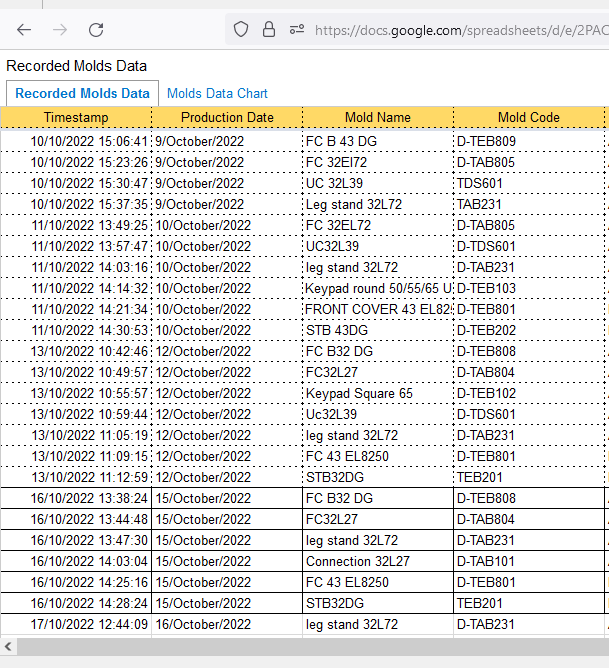Select cell FC B 43 DG
Image resolution: width=609 pixels, height=668 pixels.
coord(378,141)
